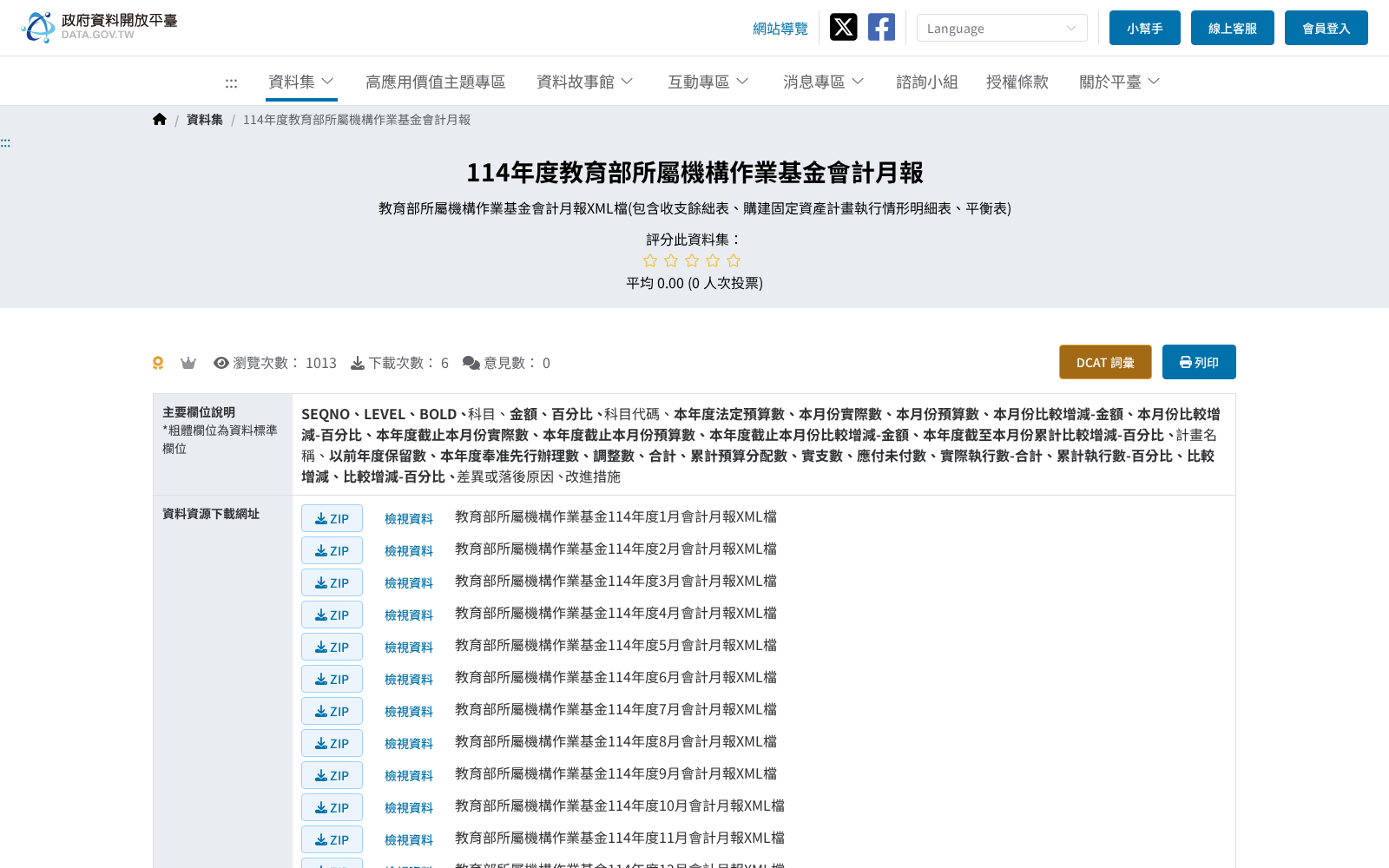Rate dataset with fifth star
1389x868 pixels.
click(x=734, y=260)
